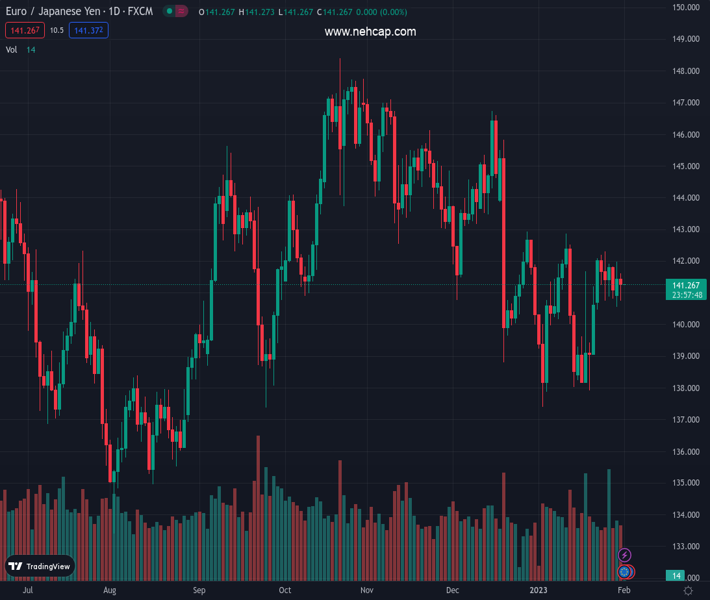
Task: Click the spread value 10.5
Action: [x=56, y=31]
